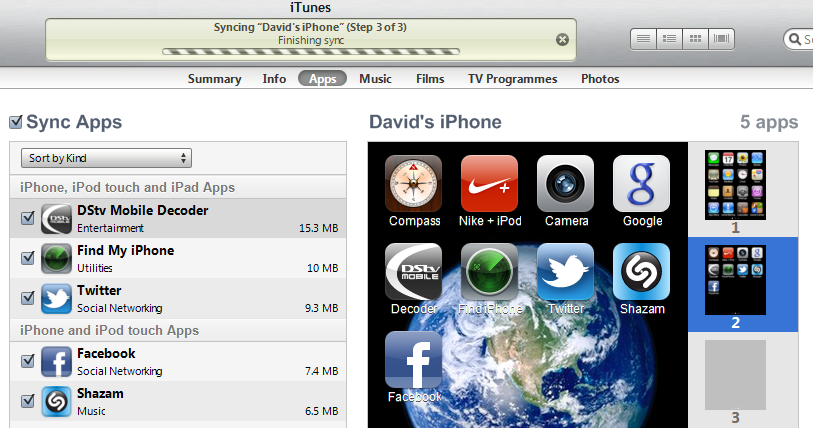
Task: Click the Shazam icon in the apps list
Action: point(57,402)
